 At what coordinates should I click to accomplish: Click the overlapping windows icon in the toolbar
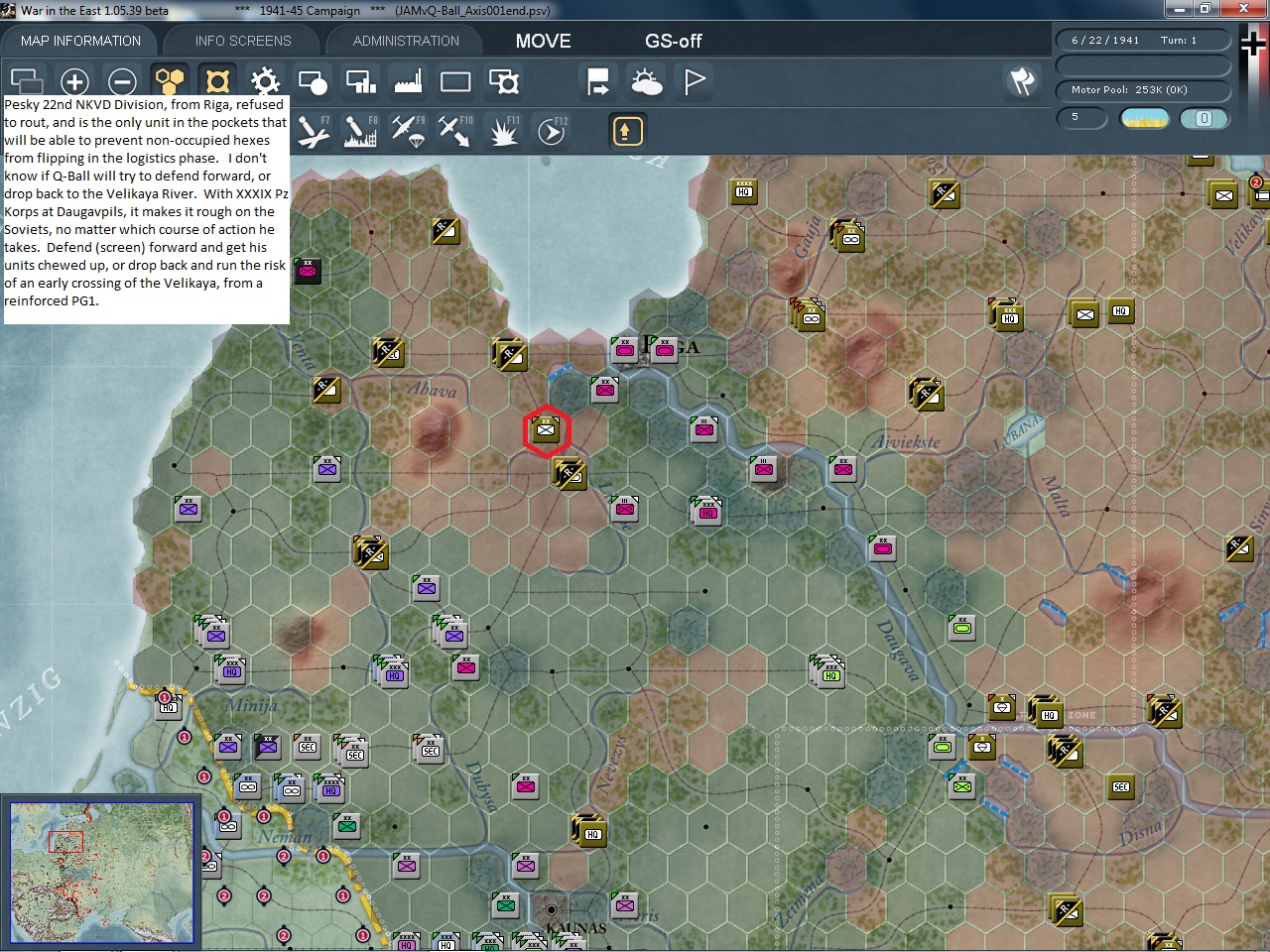coord(27,81)
